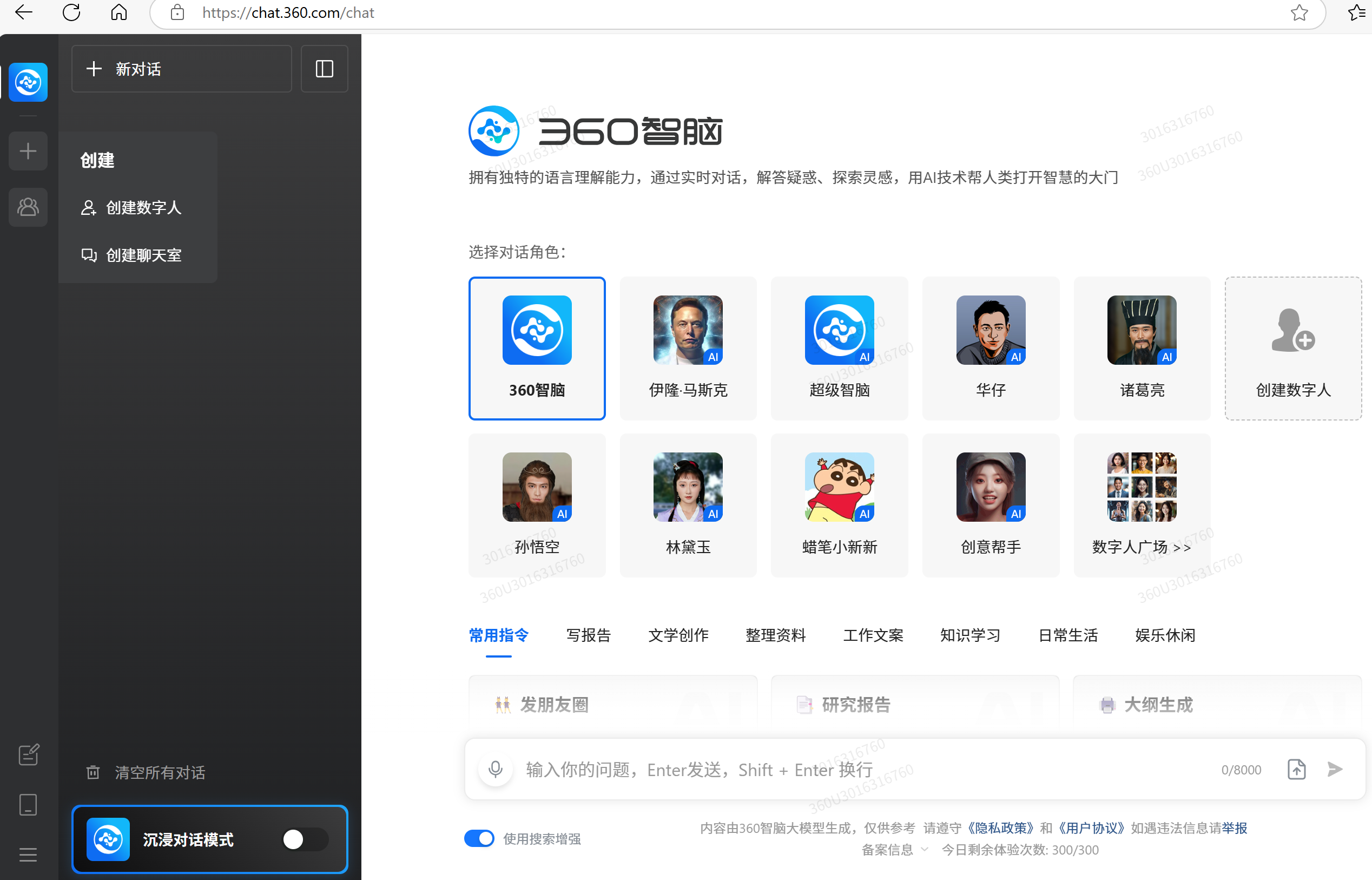
Task: Open the 创建 plus icon in the left rail
Action: [28, 151]
